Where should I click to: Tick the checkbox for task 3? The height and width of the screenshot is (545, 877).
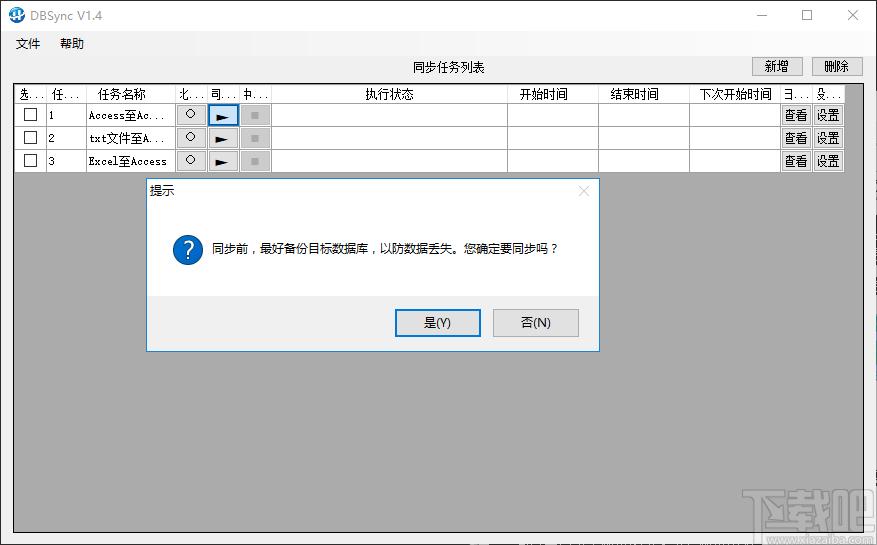pyautogui.click(x=30, y=161)
